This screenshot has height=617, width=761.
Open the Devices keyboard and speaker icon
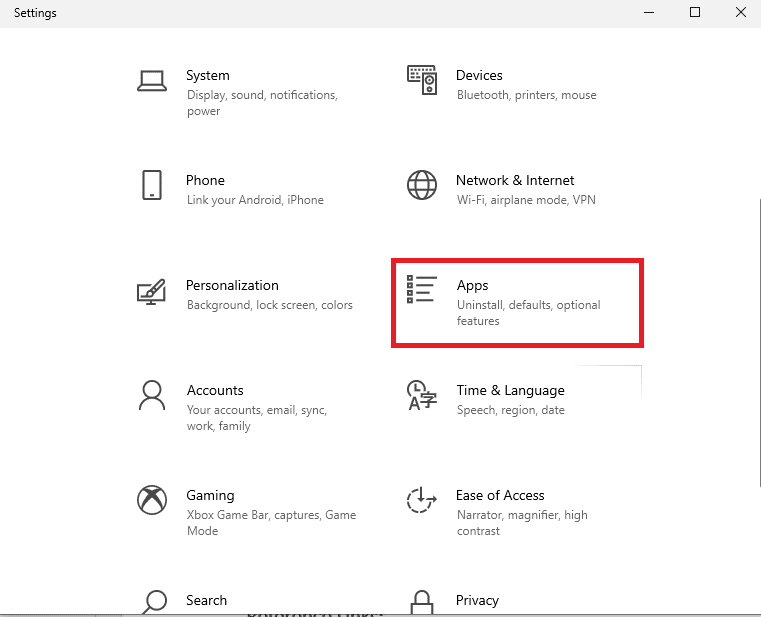pyautogui.click(x=422, y=80)
